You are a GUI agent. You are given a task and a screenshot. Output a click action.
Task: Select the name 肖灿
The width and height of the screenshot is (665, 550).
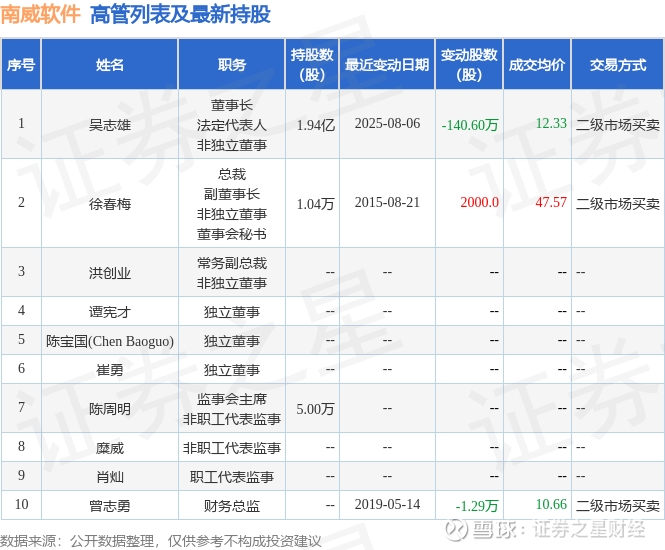coord(109,477)
